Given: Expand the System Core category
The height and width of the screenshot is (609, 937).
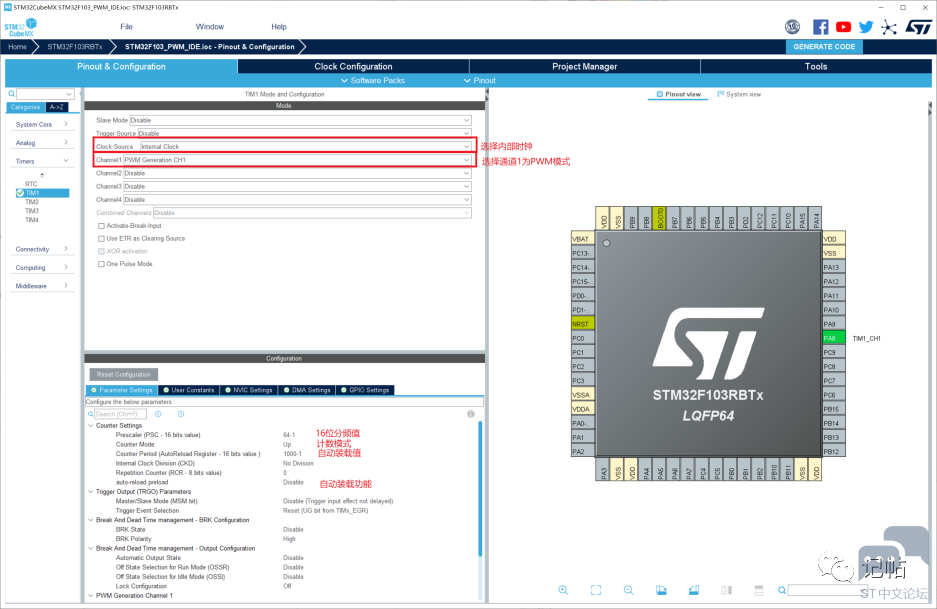Looking at the screenshot, I should point(42,124).
